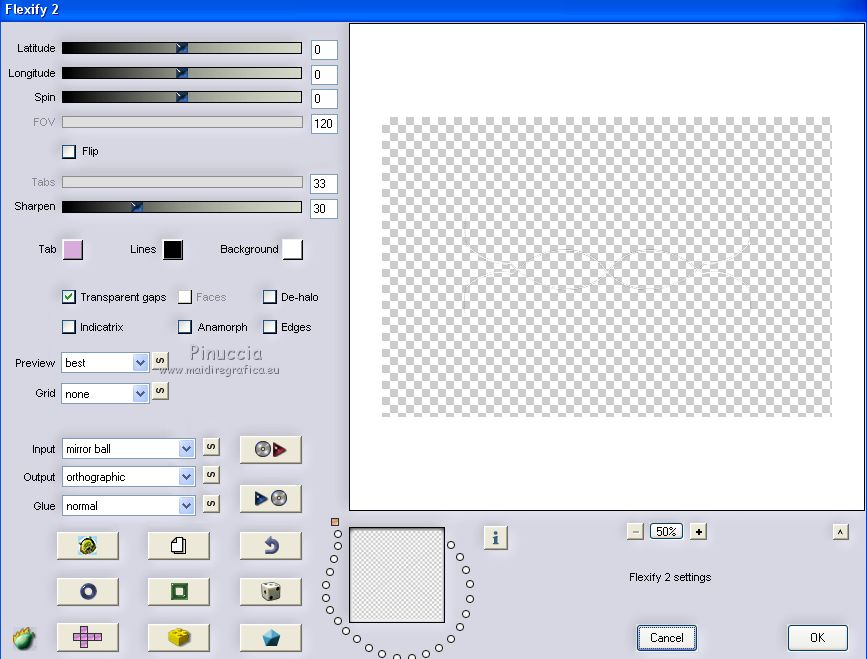Click the 50% zoom level button
This screenshot has height=659, width=867.
(x=666, y=532)
